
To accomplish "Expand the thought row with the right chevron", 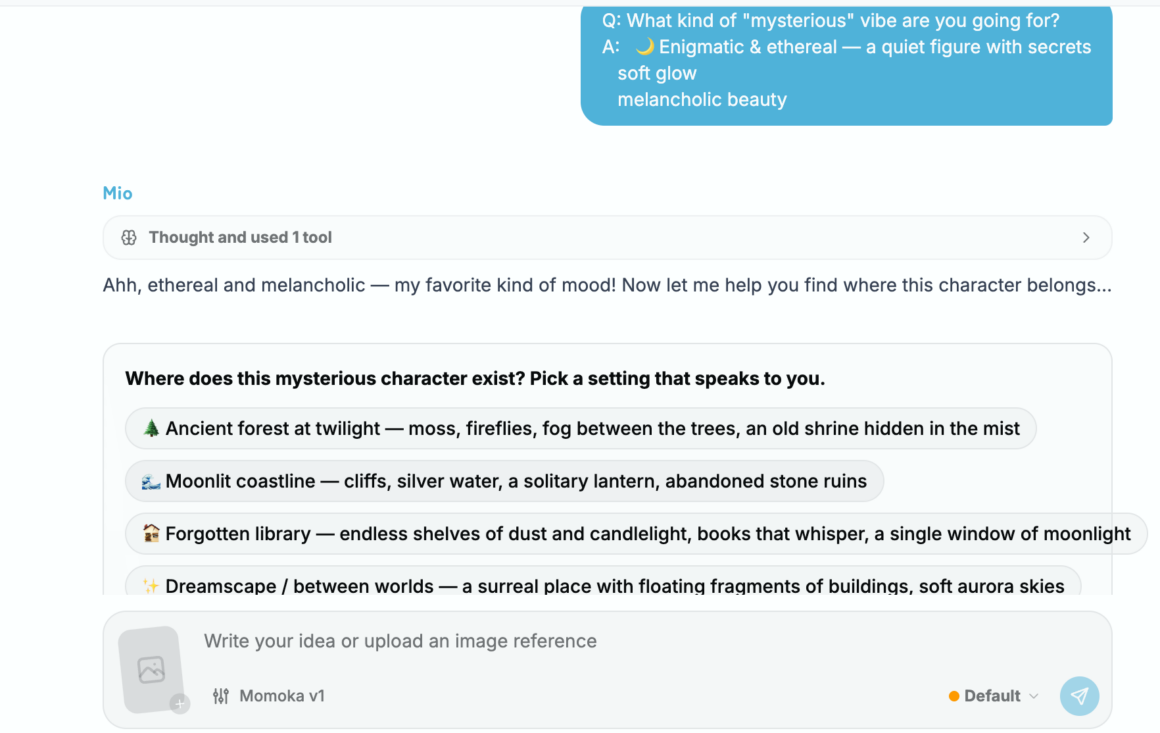I will pyautogui.click(x=1086, y=237).
